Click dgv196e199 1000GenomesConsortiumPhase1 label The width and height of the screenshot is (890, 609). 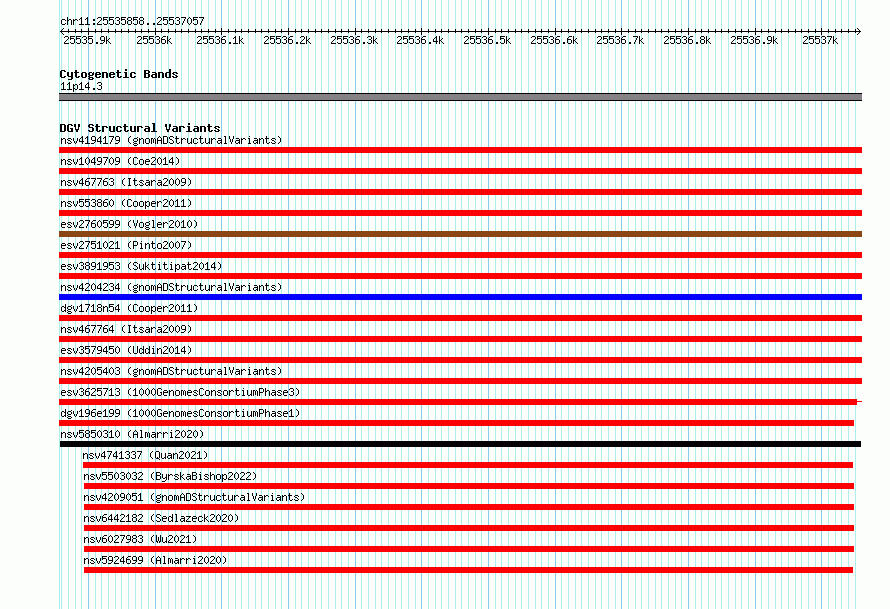pos(180,413)
